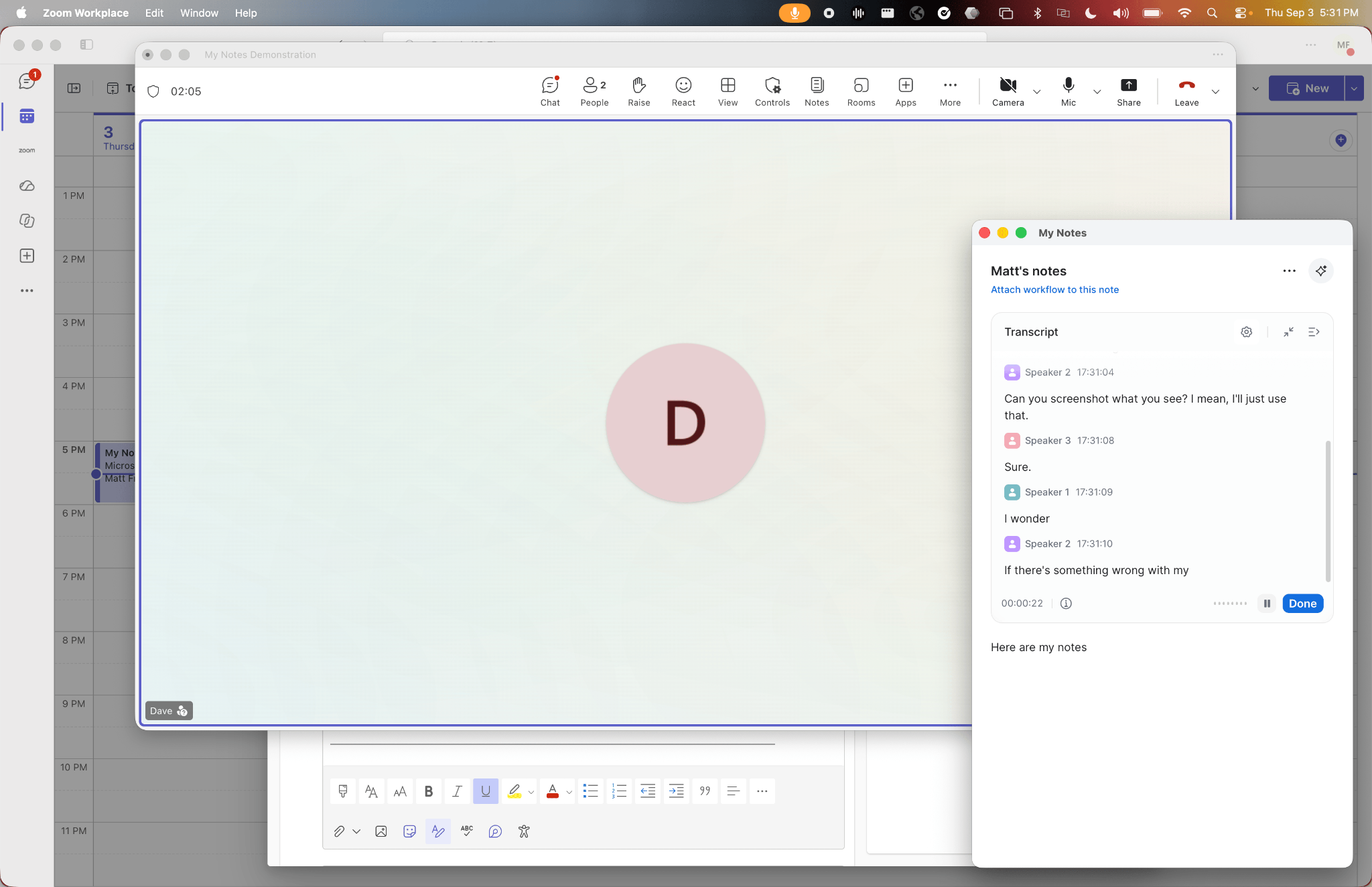The image size is (1372, 887).
Task: Click the New button in Teams calendar
Action: [1306, 88]
